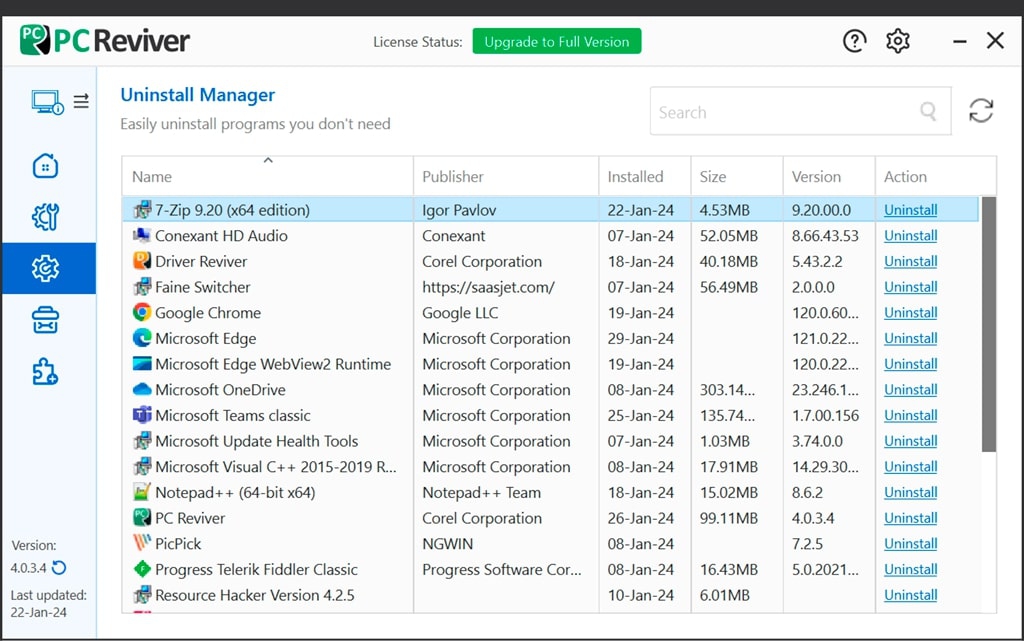Screen dimensions: 1024x641
Task: Open the help question mark icon
Action: (854, 41)
